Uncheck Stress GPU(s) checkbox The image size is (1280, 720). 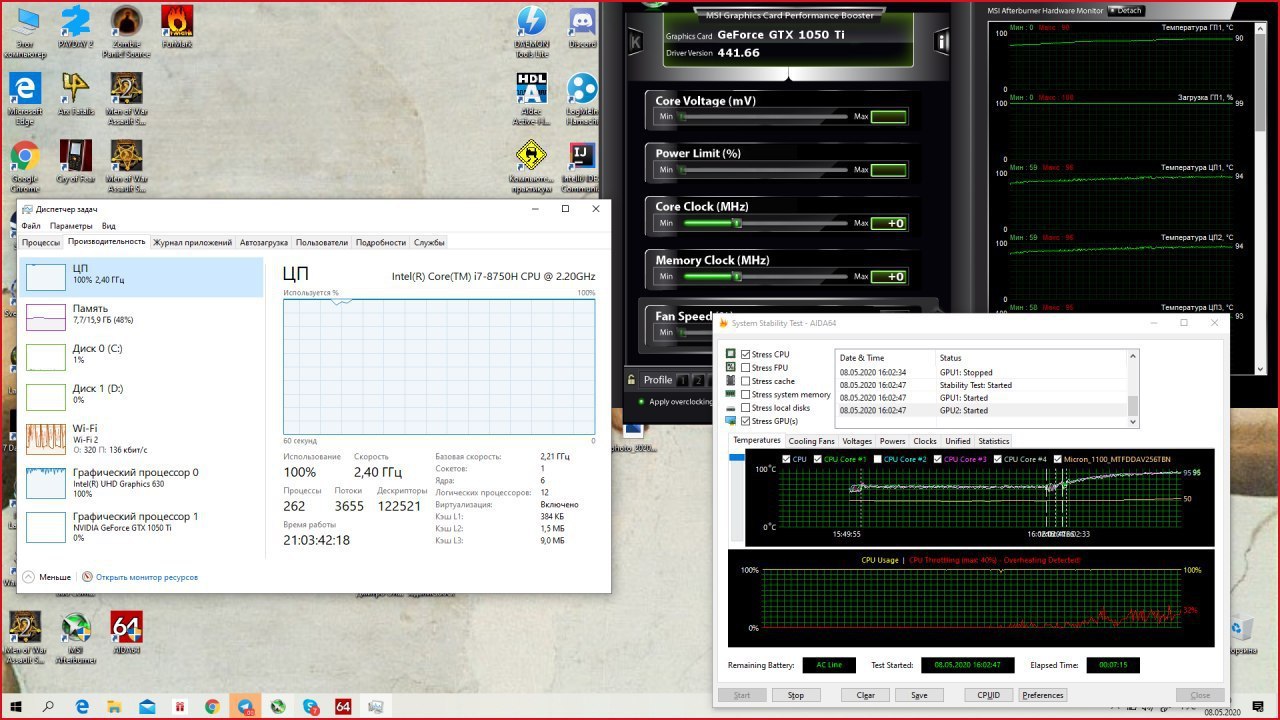coord(745,421)
